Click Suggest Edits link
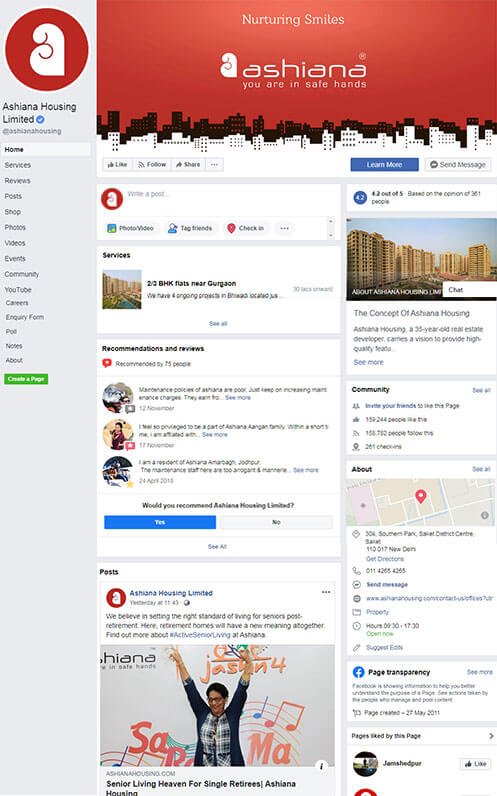The width and height of the screenshot is (497, 796). click(x=384, y=647)
